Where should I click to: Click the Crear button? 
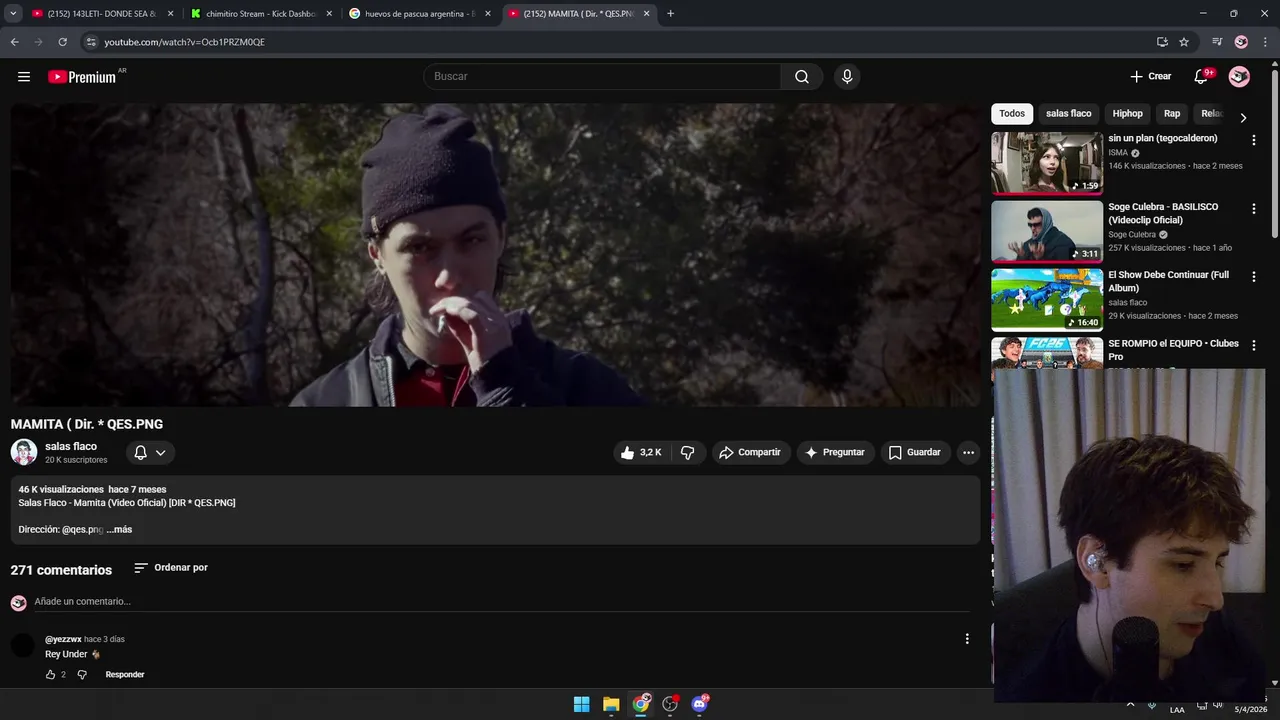[x=1151, y=77]
